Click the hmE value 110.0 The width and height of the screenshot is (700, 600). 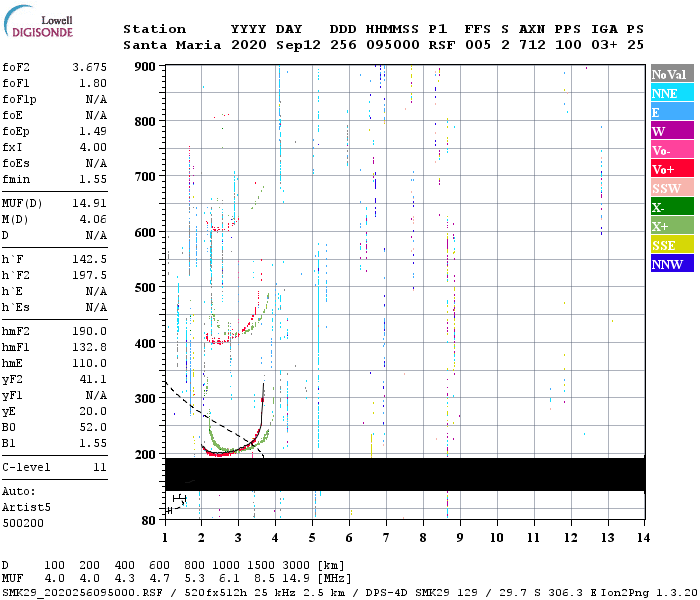point(90,363)
